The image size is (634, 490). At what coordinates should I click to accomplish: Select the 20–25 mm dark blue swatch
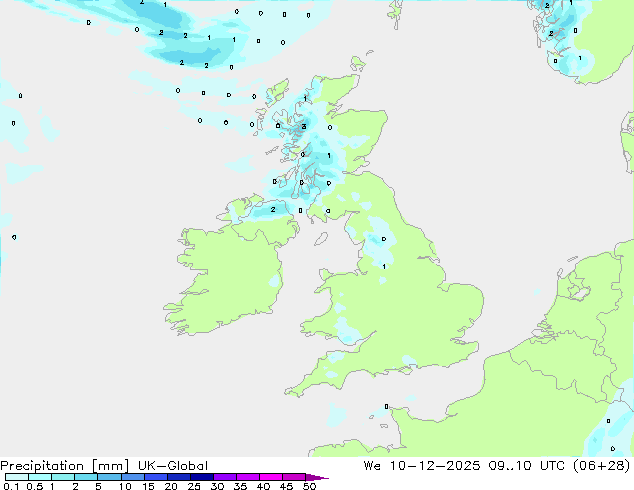[178, 477]
